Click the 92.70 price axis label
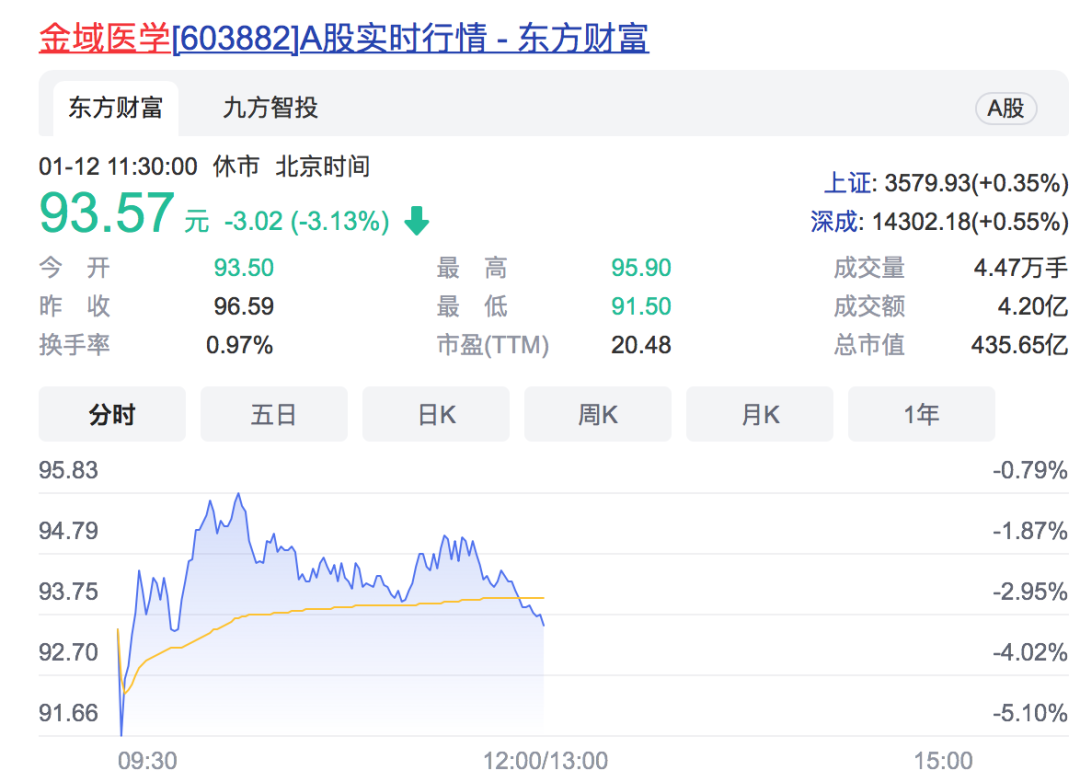 (x=68, y=652)
